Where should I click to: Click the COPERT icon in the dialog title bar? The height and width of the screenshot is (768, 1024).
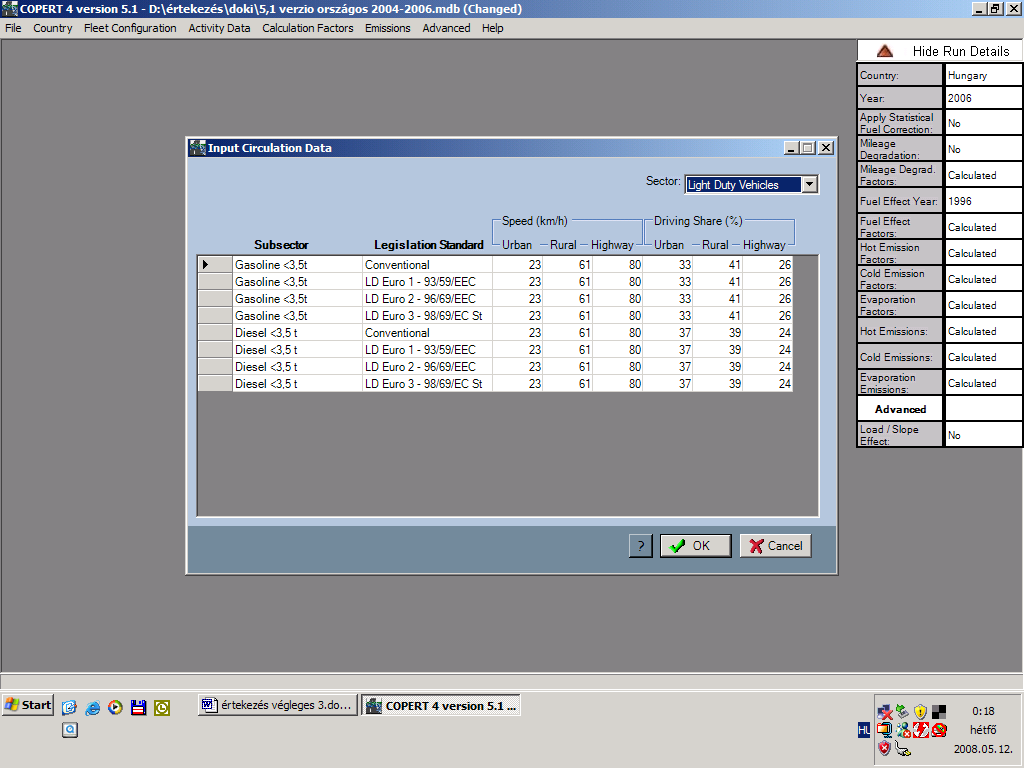[198, 148]
